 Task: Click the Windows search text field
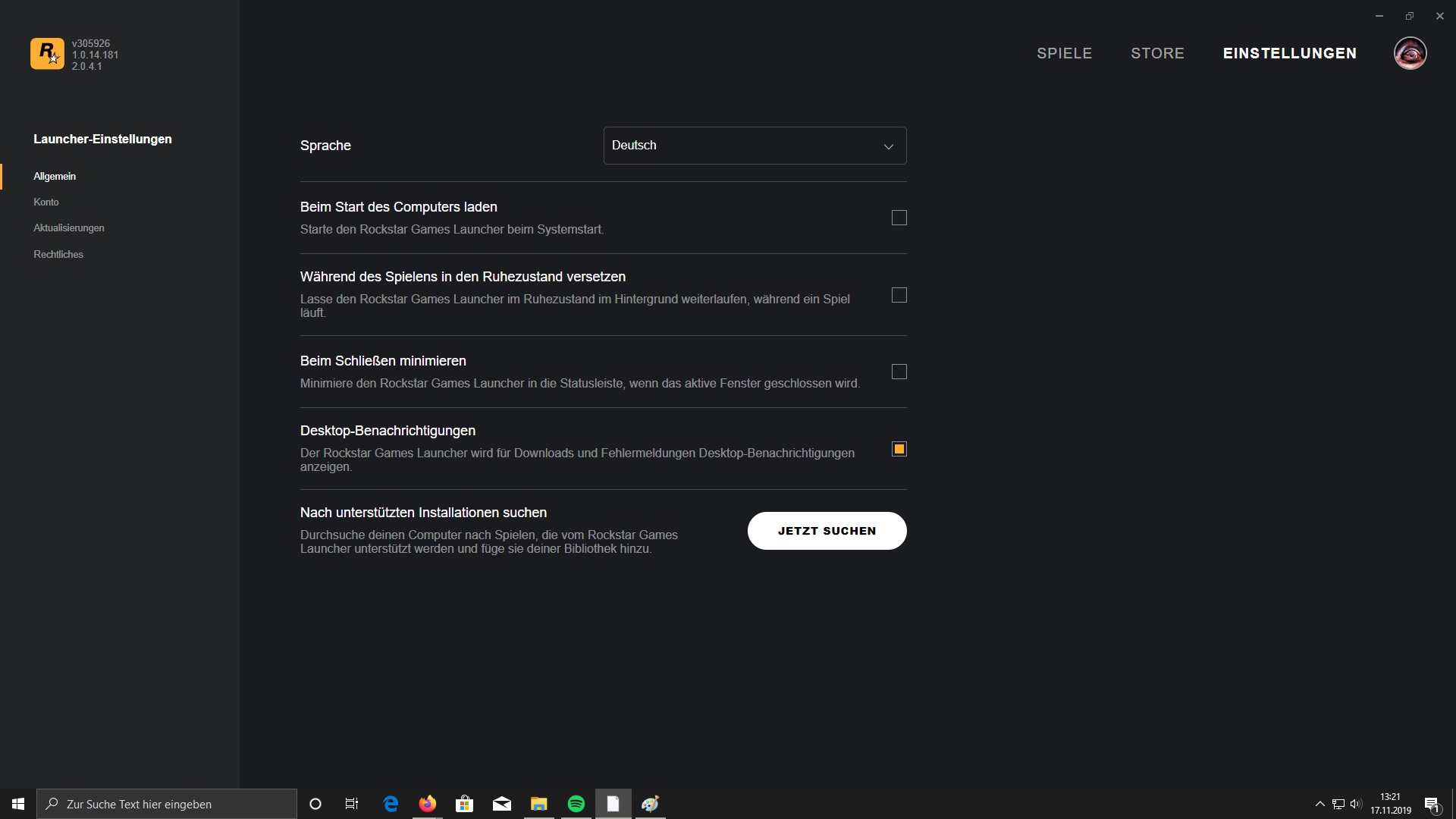click(x=167, y=804)
